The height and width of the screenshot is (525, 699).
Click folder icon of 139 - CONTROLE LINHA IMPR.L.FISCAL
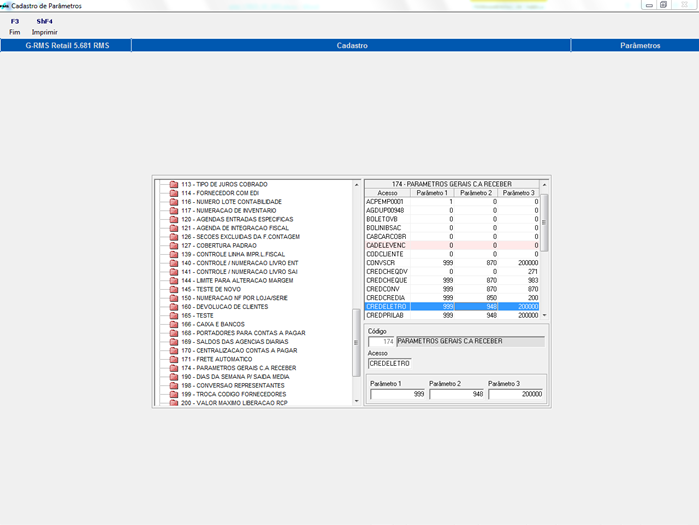(174, 254)
